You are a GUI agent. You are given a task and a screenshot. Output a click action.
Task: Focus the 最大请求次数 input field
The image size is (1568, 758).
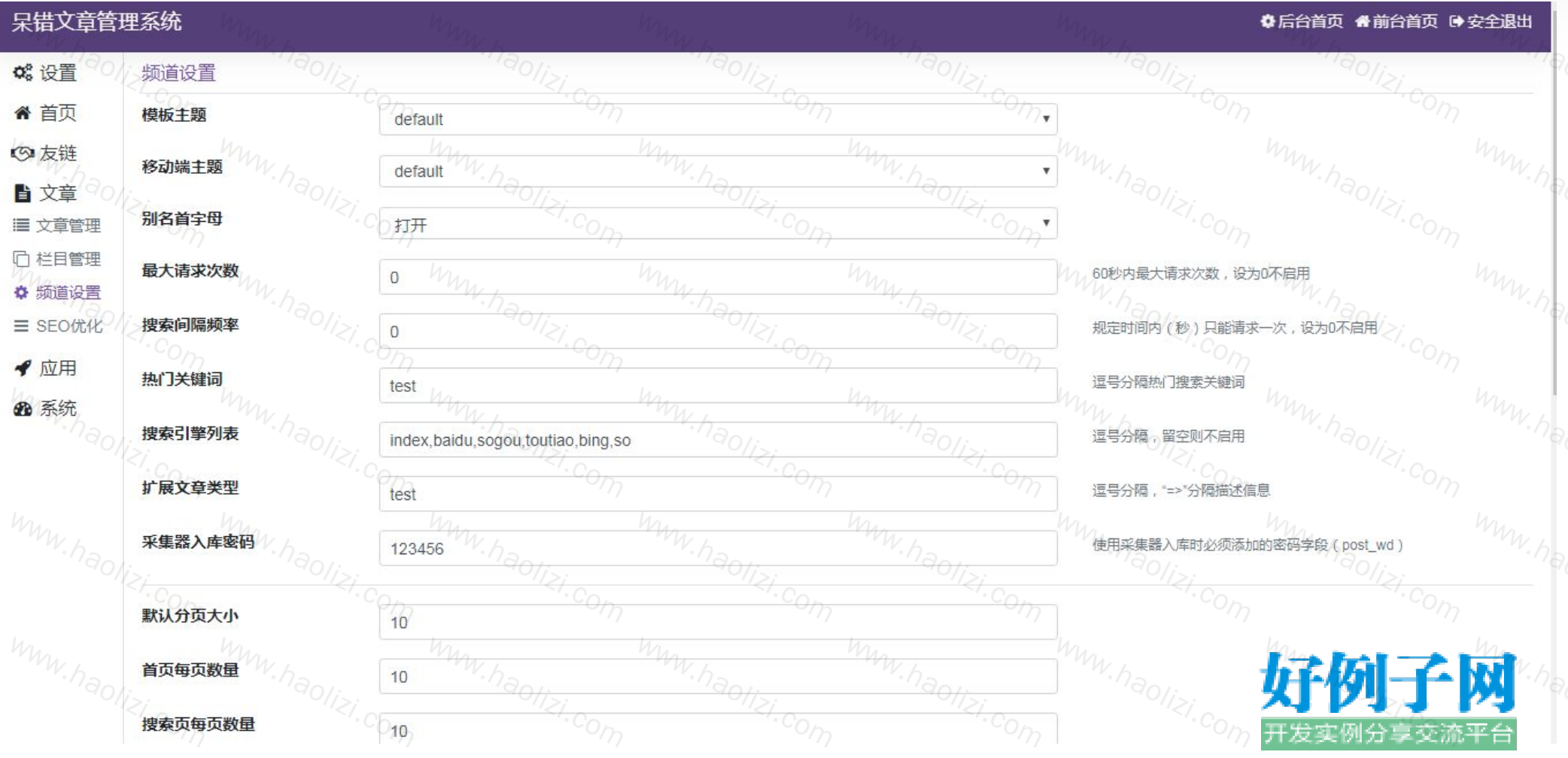718,277
